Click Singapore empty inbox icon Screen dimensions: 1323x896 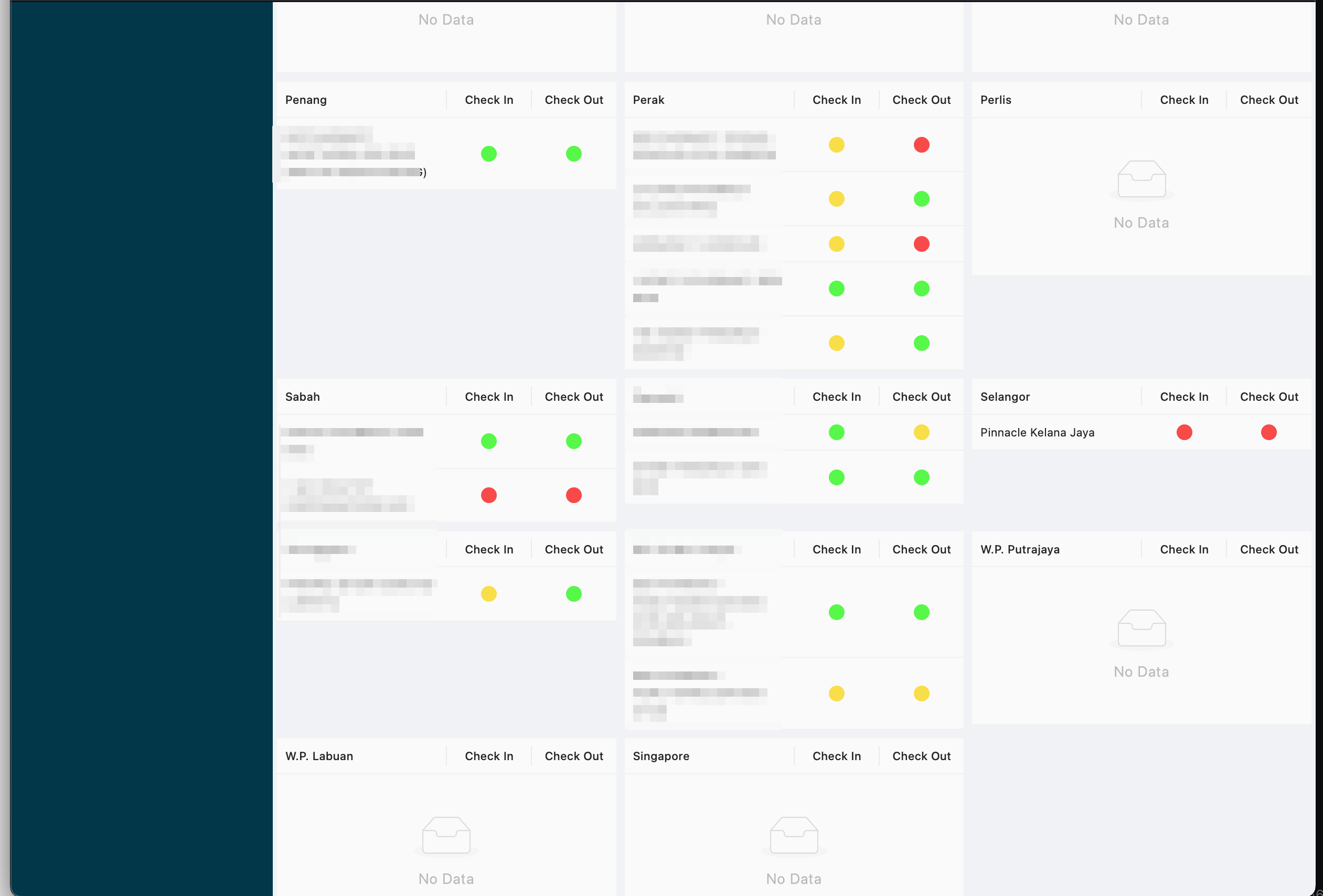pyautogui.click(x=794, y=835)
